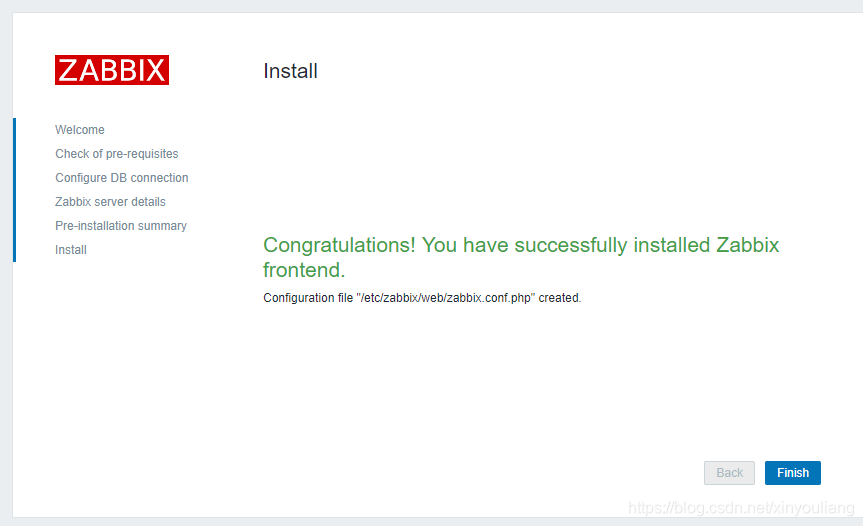Screen dimensions: 863x526
Task: Open the Check of pre-requisites step
Action: pyautogui.click(x=117, y=154)
